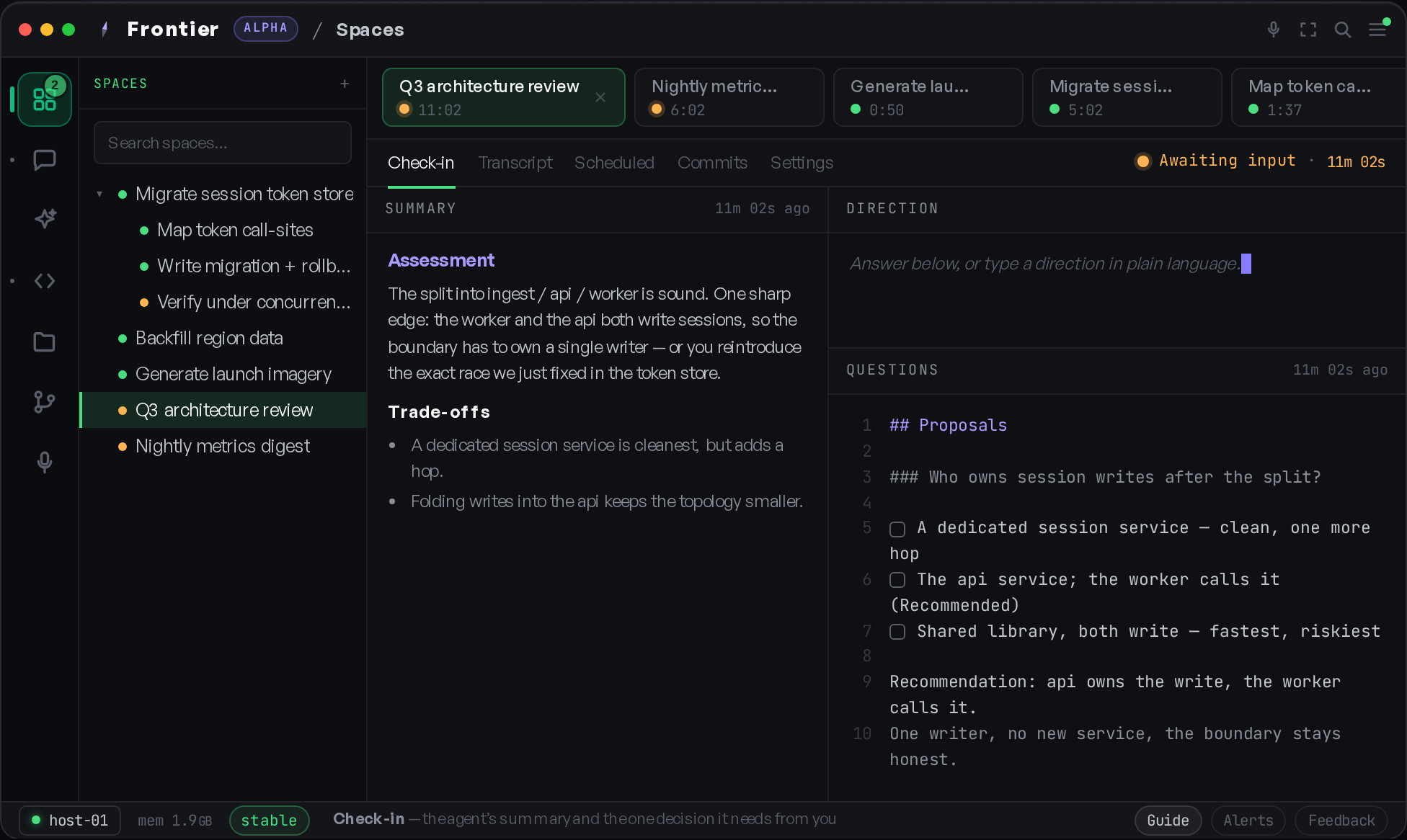The height and width of the screenshot is (840, 1407).
Task: Click the Who owns session writes line
Action: [1105, 477]
